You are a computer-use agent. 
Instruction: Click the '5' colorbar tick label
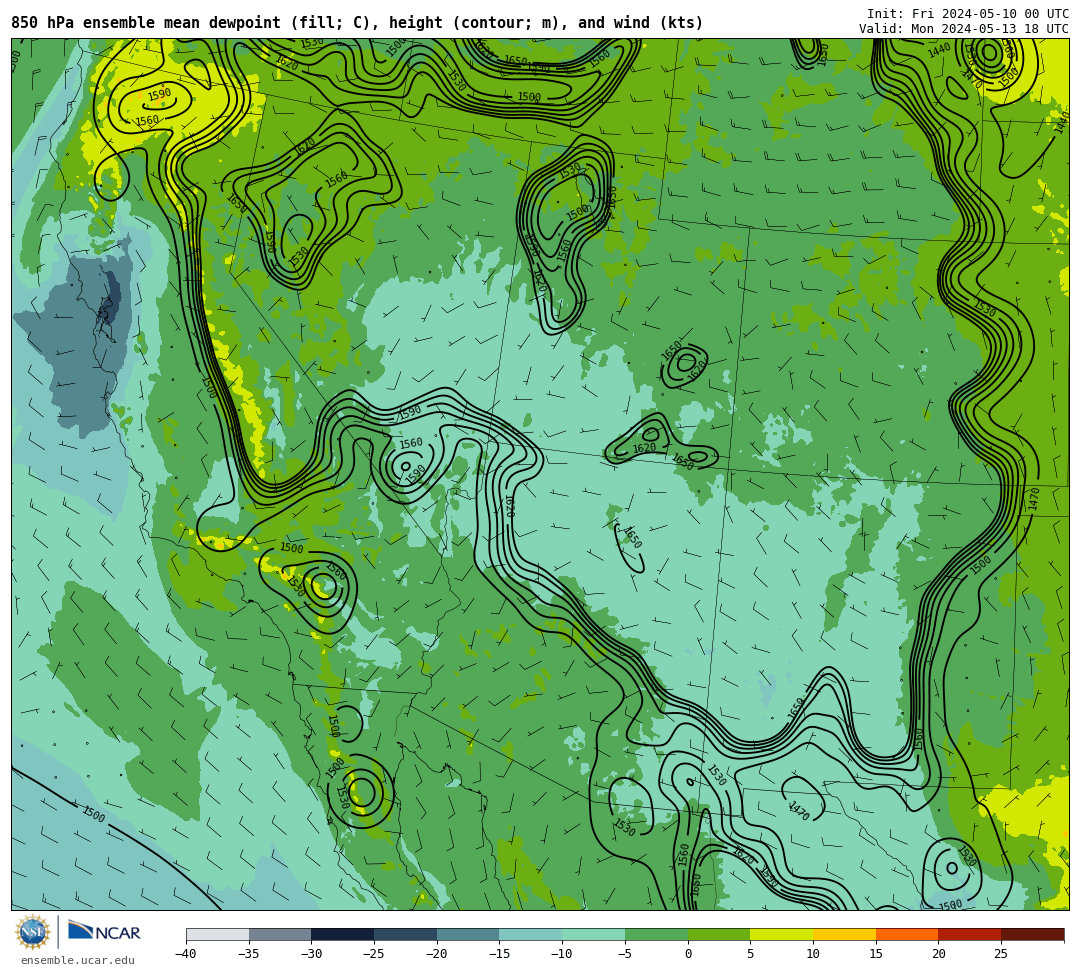point(750,954)
